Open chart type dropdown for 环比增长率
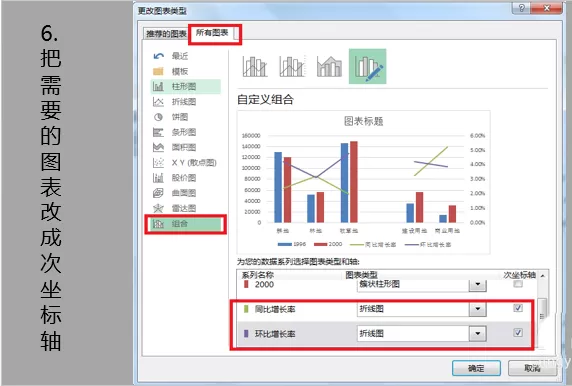Screen dimensions: 572x386 pos(478,333)
